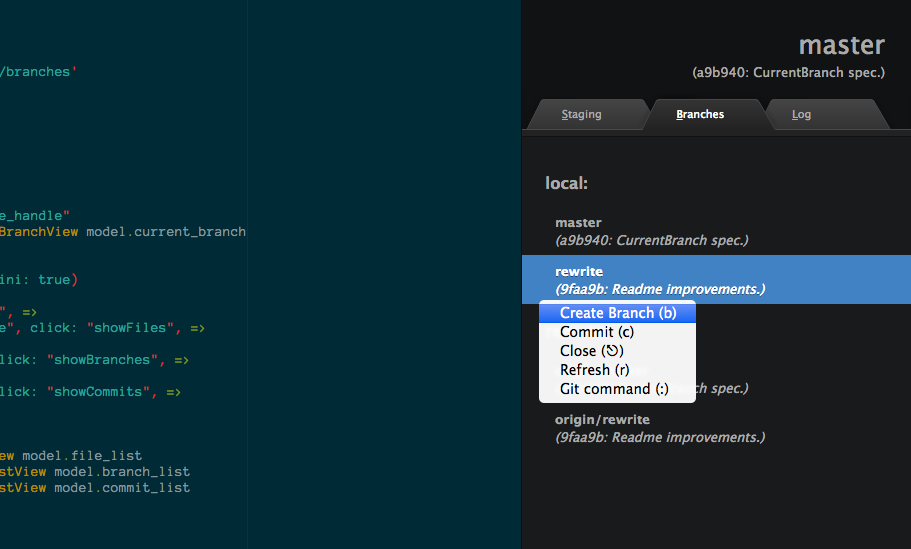911x549 pixels.
Task: Select local master branch row
Action: pos(716,231)
